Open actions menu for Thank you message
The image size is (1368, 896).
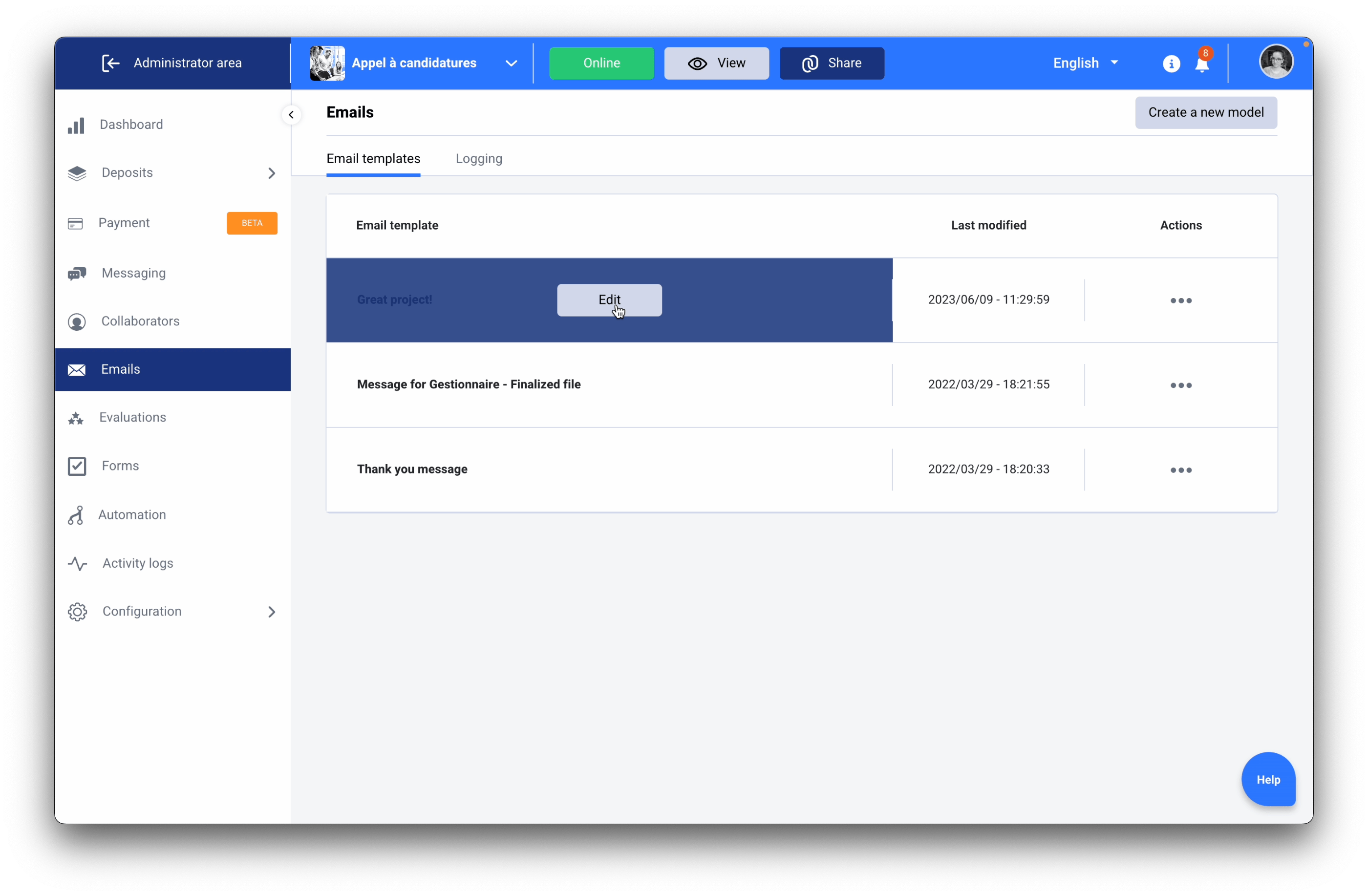tap(1180, 469)
